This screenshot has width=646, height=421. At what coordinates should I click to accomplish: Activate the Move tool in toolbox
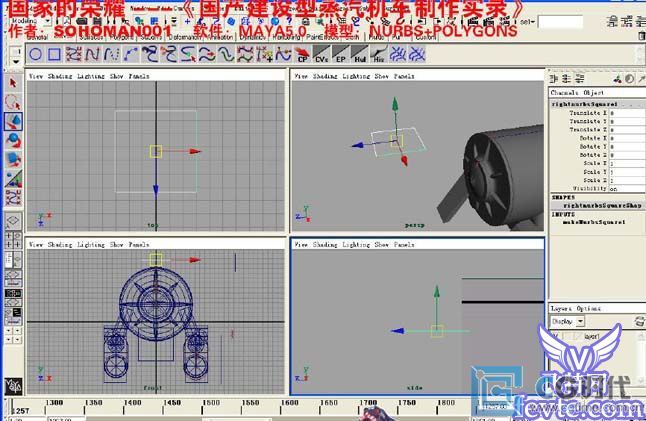coord(13,122)
